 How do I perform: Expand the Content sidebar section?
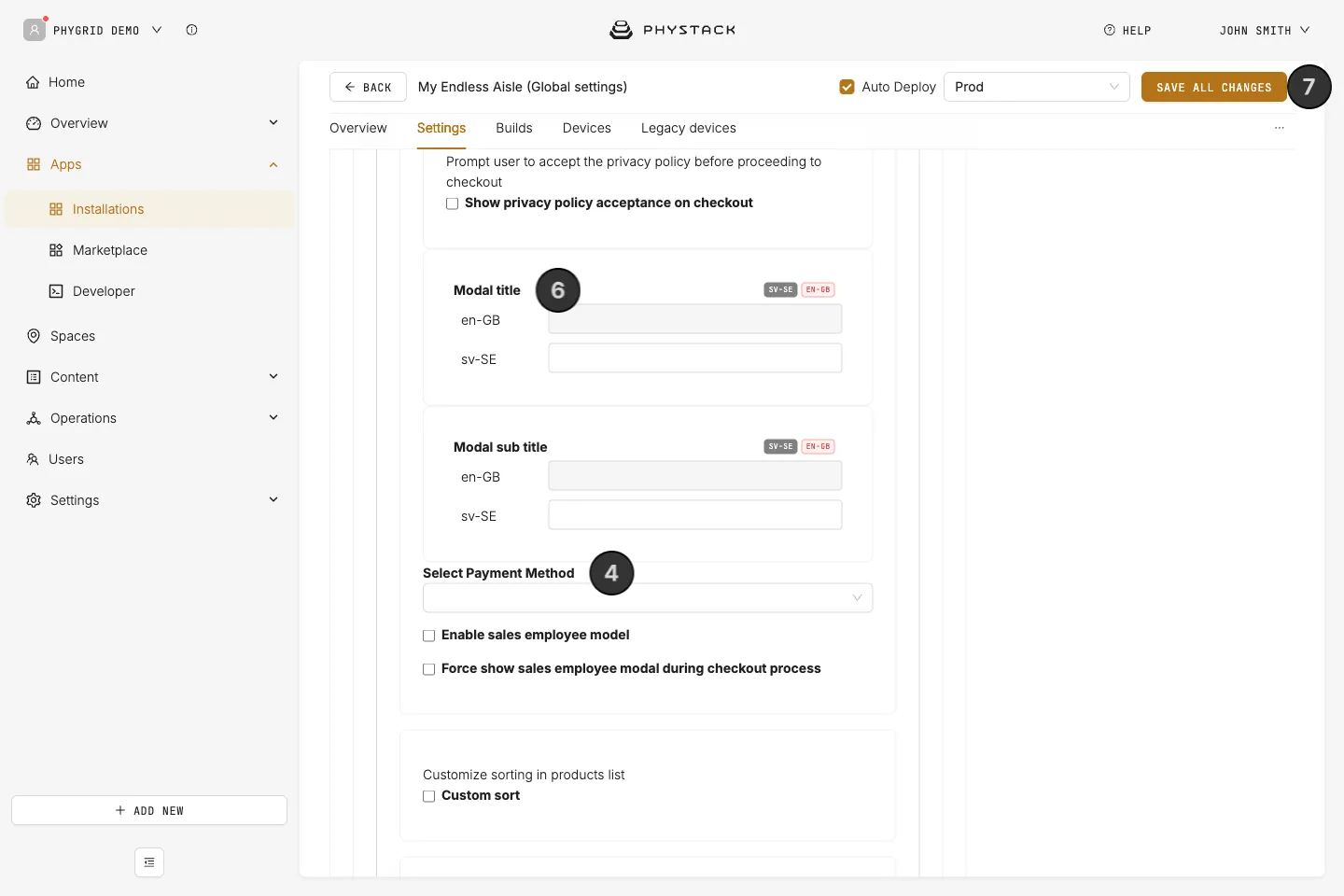click(273, 376)
